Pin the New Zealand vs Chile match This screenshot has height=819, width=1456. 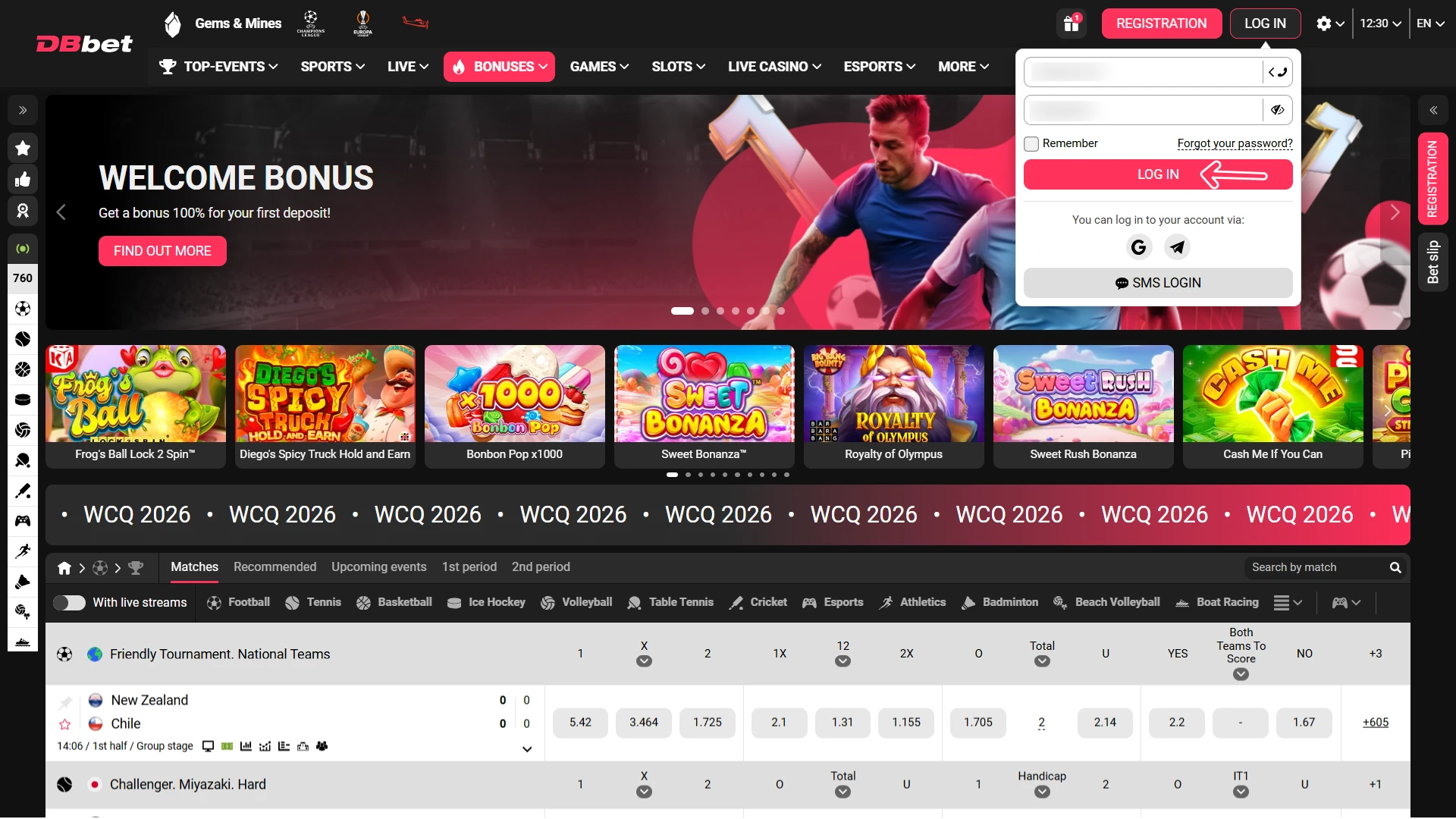(x=65, y=702)
